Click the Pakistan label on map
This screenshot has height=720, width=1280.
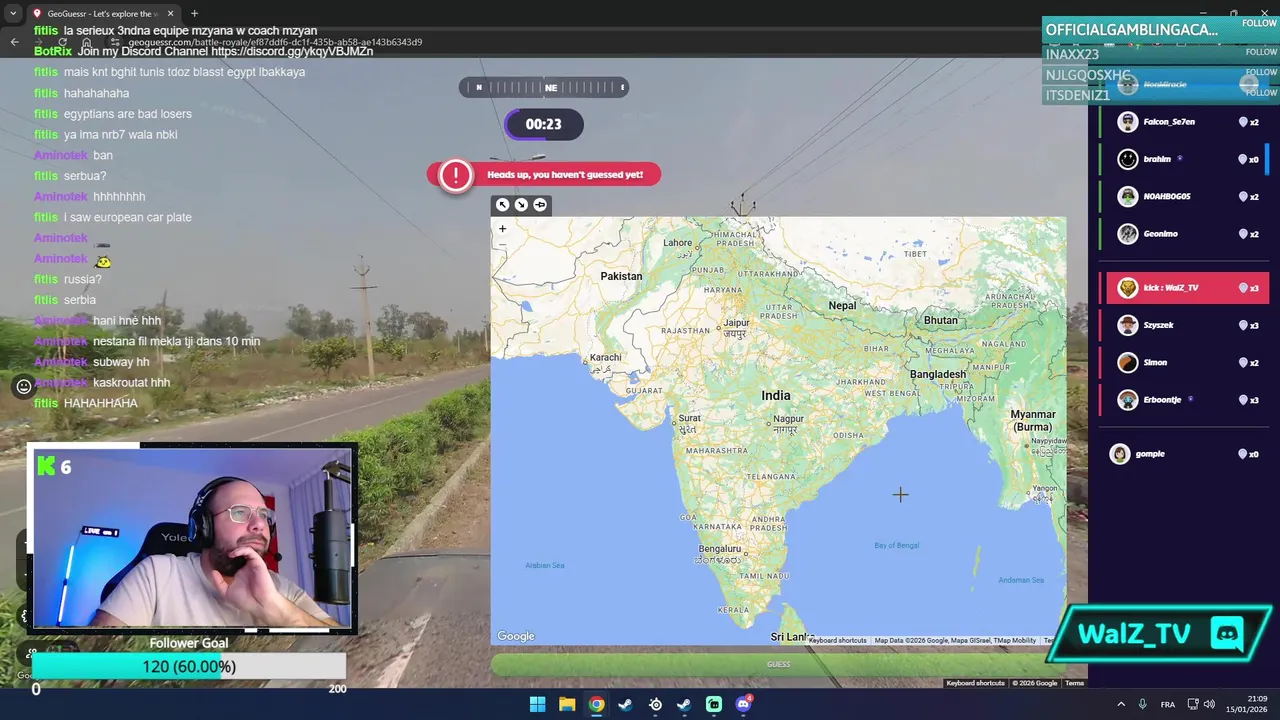(x=621, y=276)
